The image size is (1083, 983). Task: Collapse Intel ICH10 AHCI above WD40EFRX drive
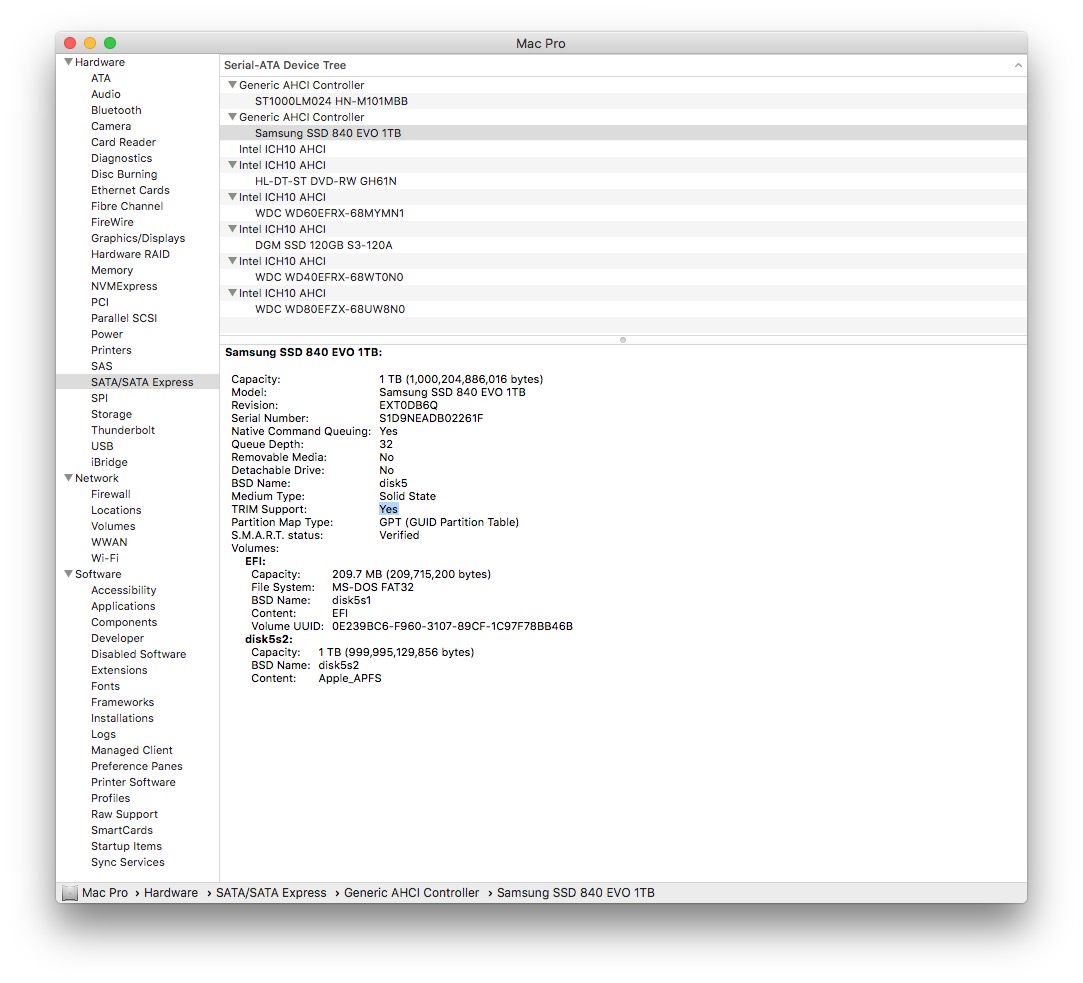coord(233,261)
